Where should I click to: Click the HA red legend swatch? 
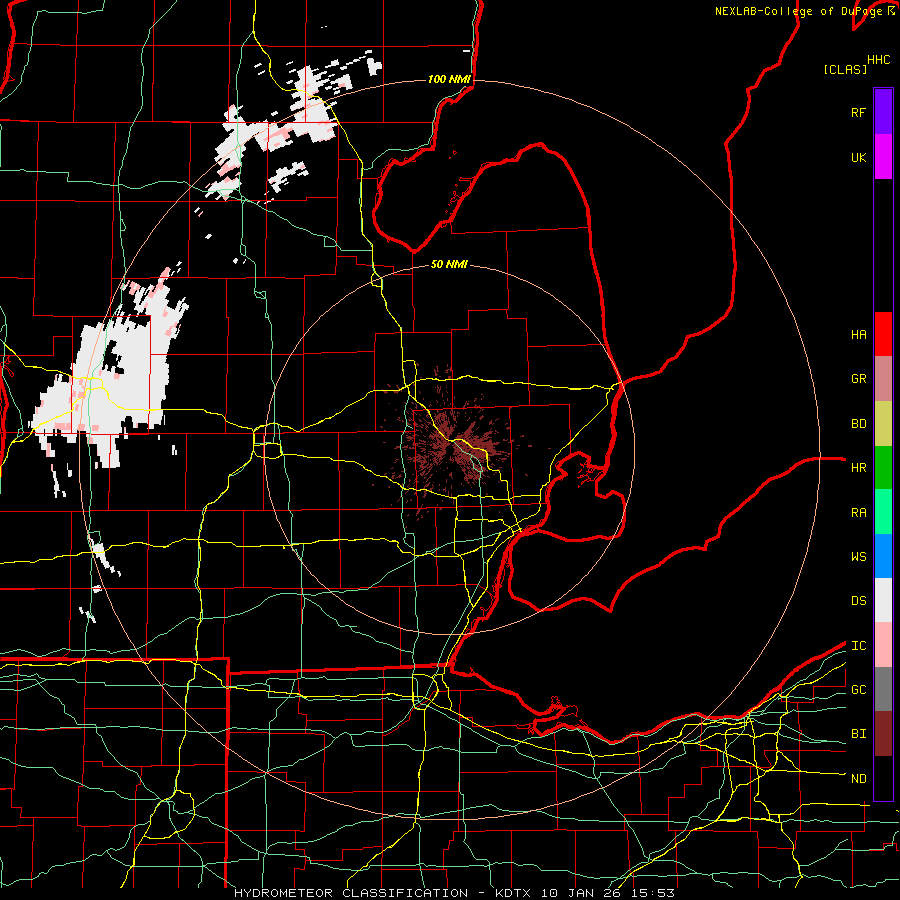pyautogui.click(x=883, y=334)
